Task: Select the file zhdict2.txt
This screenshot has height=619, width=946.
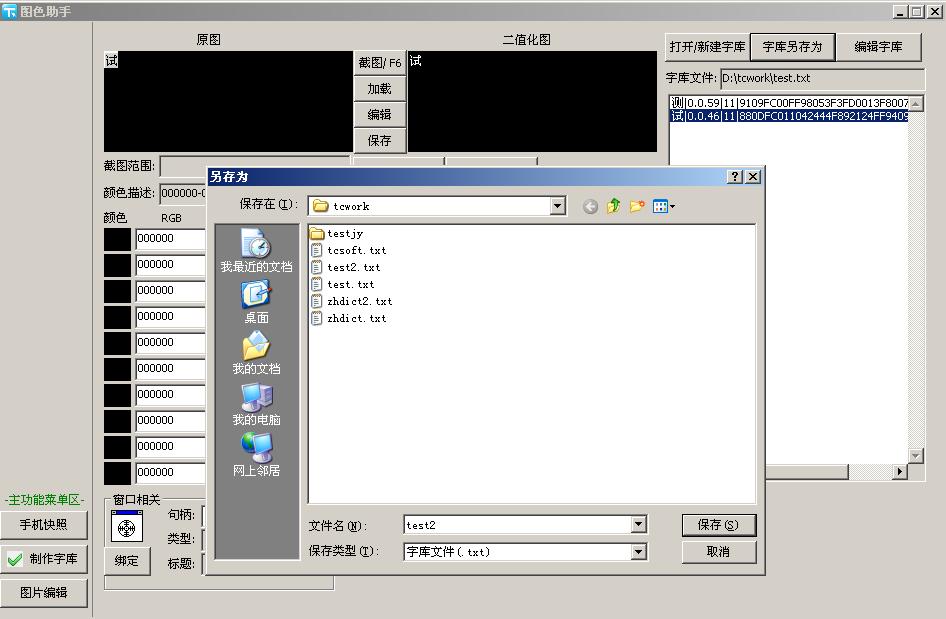Action: click(x=351, y=301)
